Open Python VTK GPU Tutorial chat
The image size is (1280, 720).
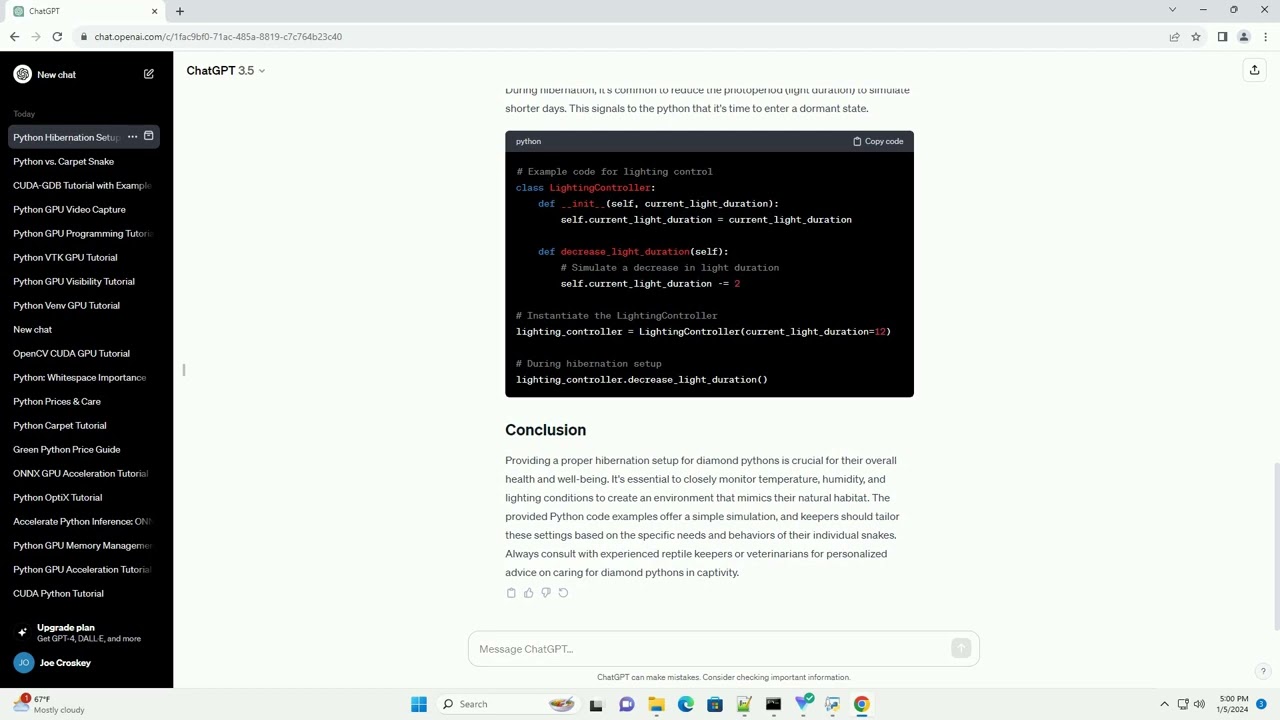tap(84, 257)
